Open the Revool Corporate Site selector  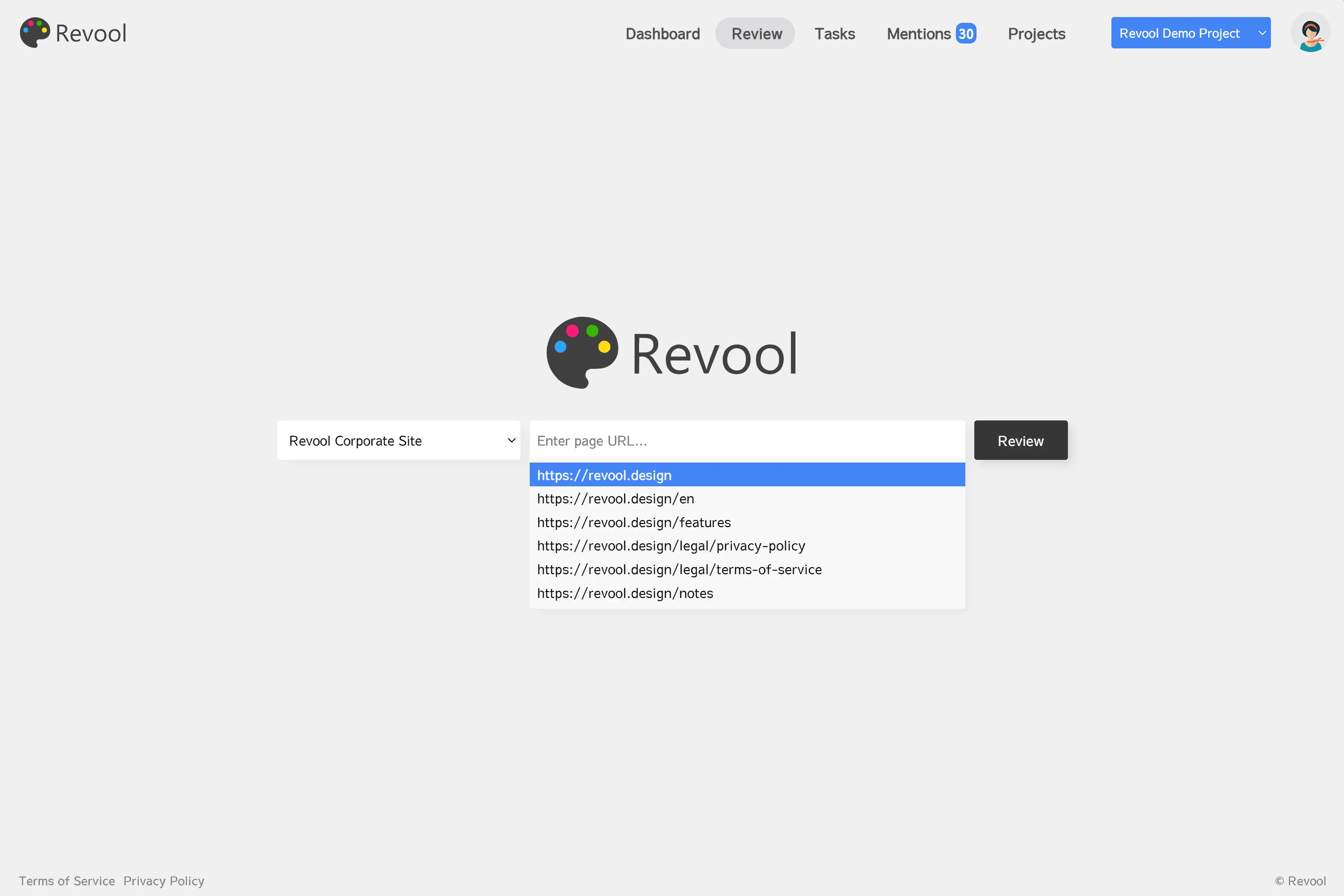(x=399, y=441)
